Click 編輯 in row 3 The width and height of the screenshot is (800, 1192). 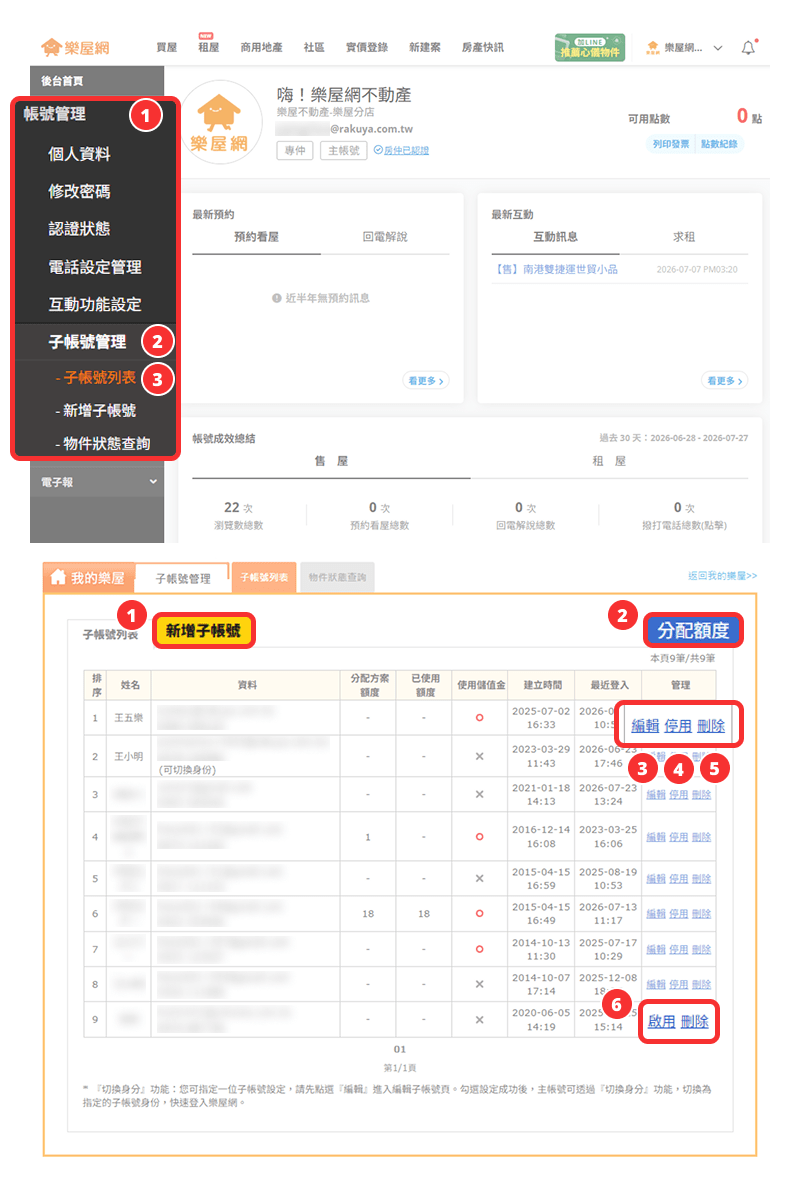pos(656,794)
